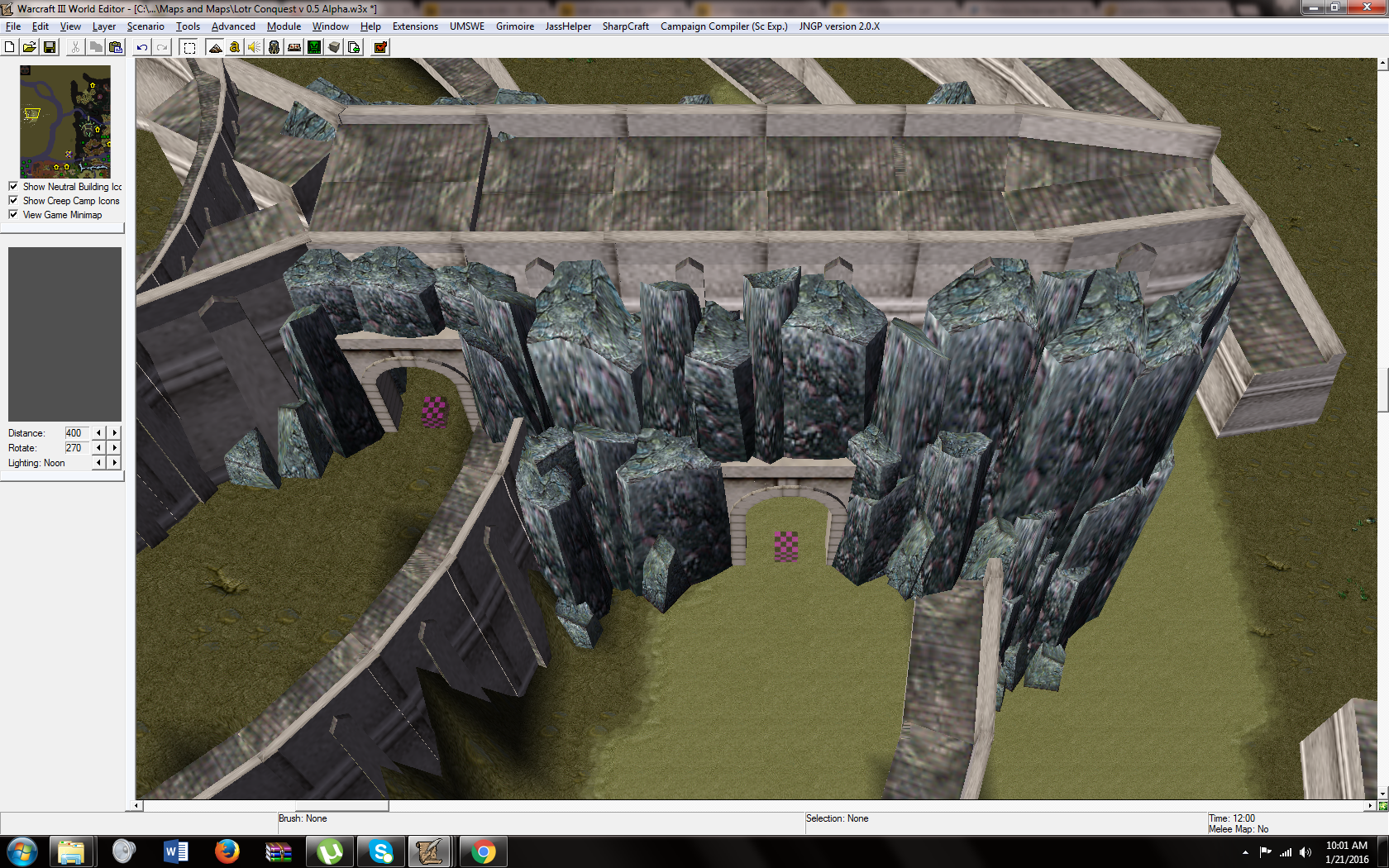Image resolution: width=1389 pixels, height=868 pixels.
Task: Open the Advanced menu
Action: pos(233,26)
